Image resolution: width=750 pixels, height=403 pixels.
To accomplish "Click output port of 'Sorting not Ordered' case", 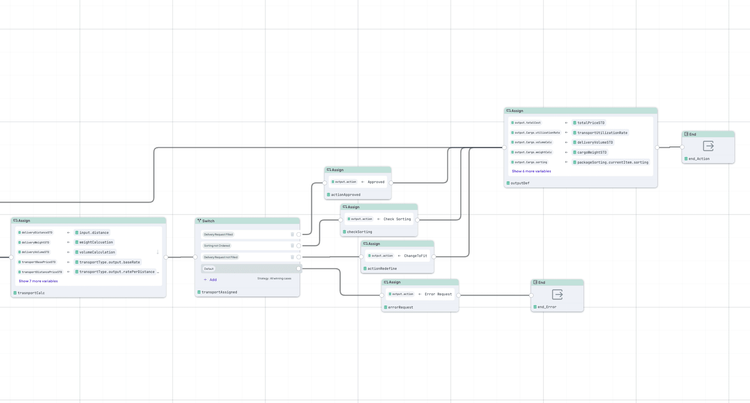I will [x=299, y=246].
